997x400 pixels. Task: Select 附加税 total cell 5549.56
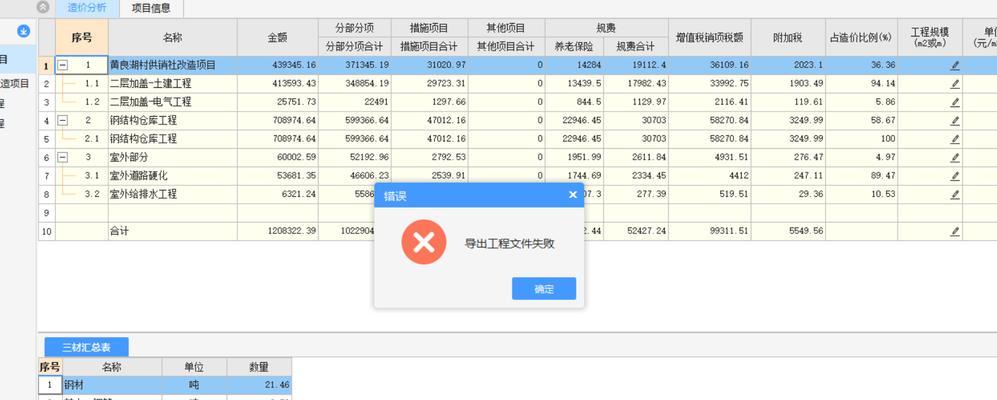[788, 231]
